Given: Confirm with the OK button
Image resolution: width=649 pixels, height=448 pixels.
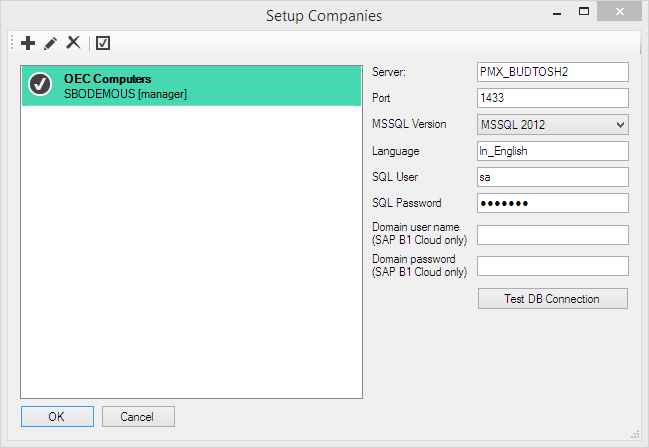Looking at the screenshot, I should (57, 416).
